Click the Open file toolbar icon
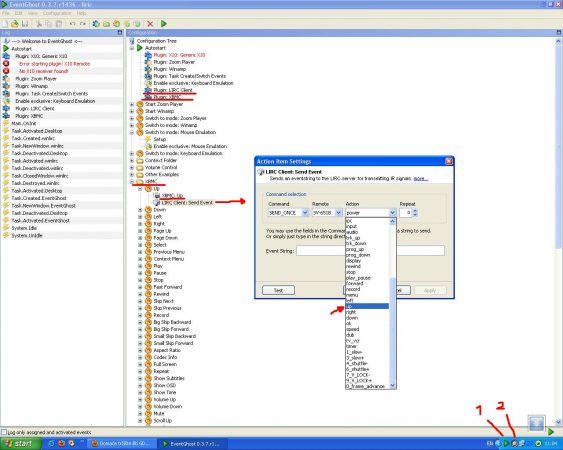Viewport: 563px width, 450px height. pos(15,24)
